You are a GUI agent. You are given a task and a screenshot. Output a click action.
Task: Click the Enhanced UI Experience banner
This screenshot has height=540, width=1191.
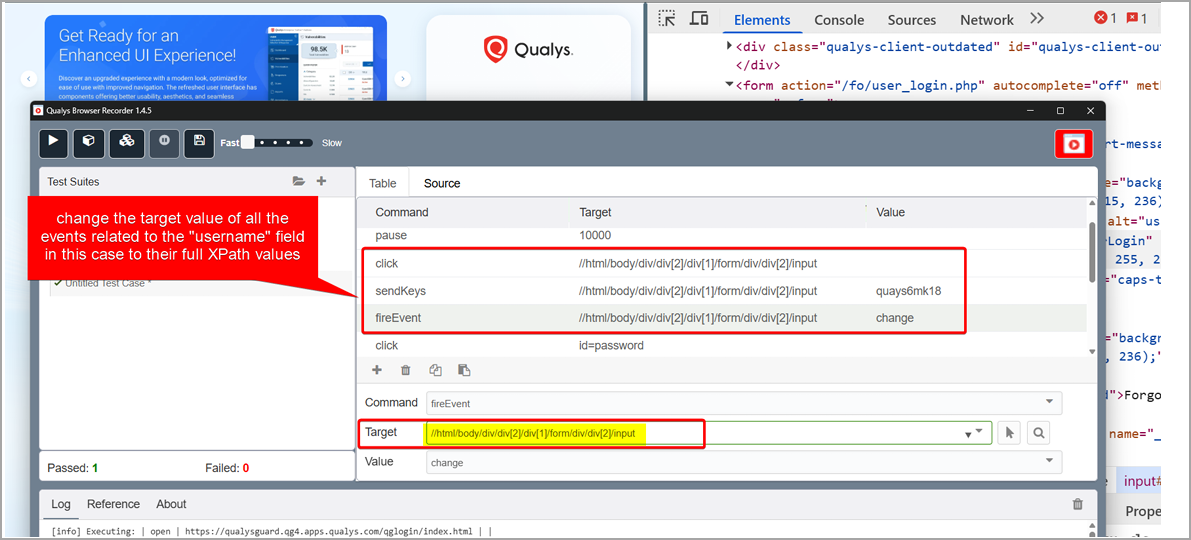215,59
